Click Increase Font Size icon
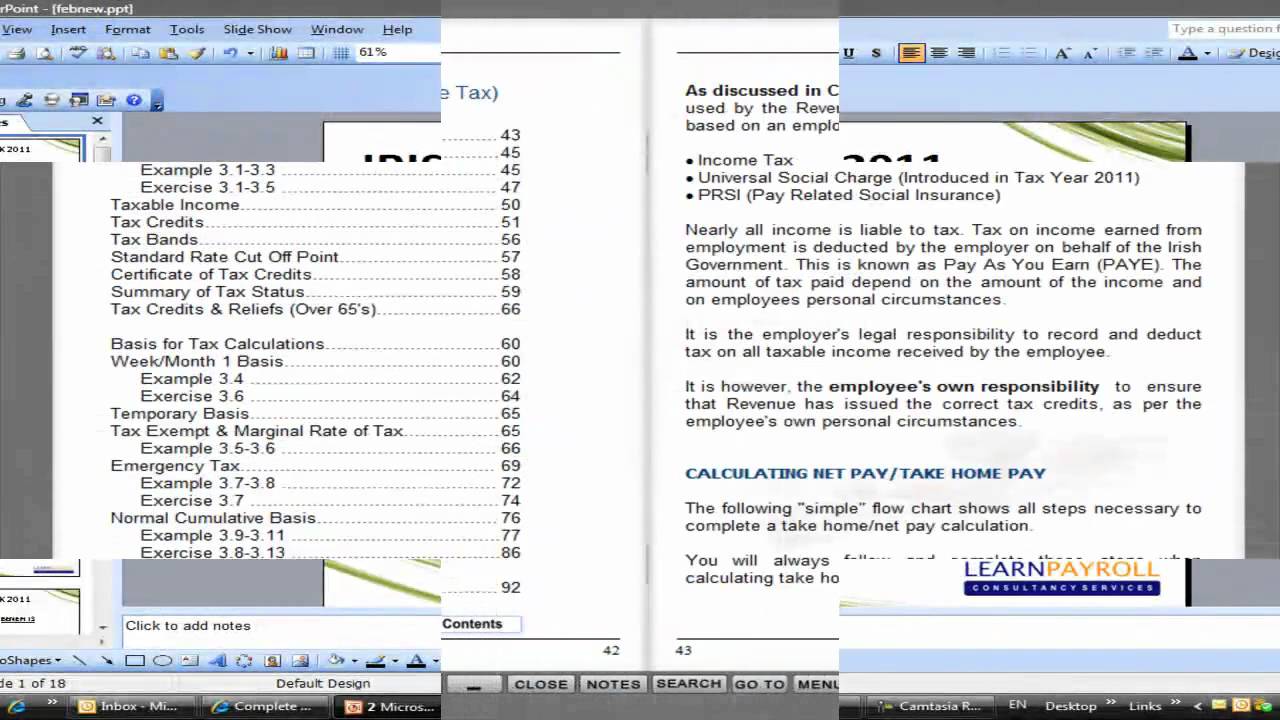The image size is (1280, 720). coord(1063,53)
